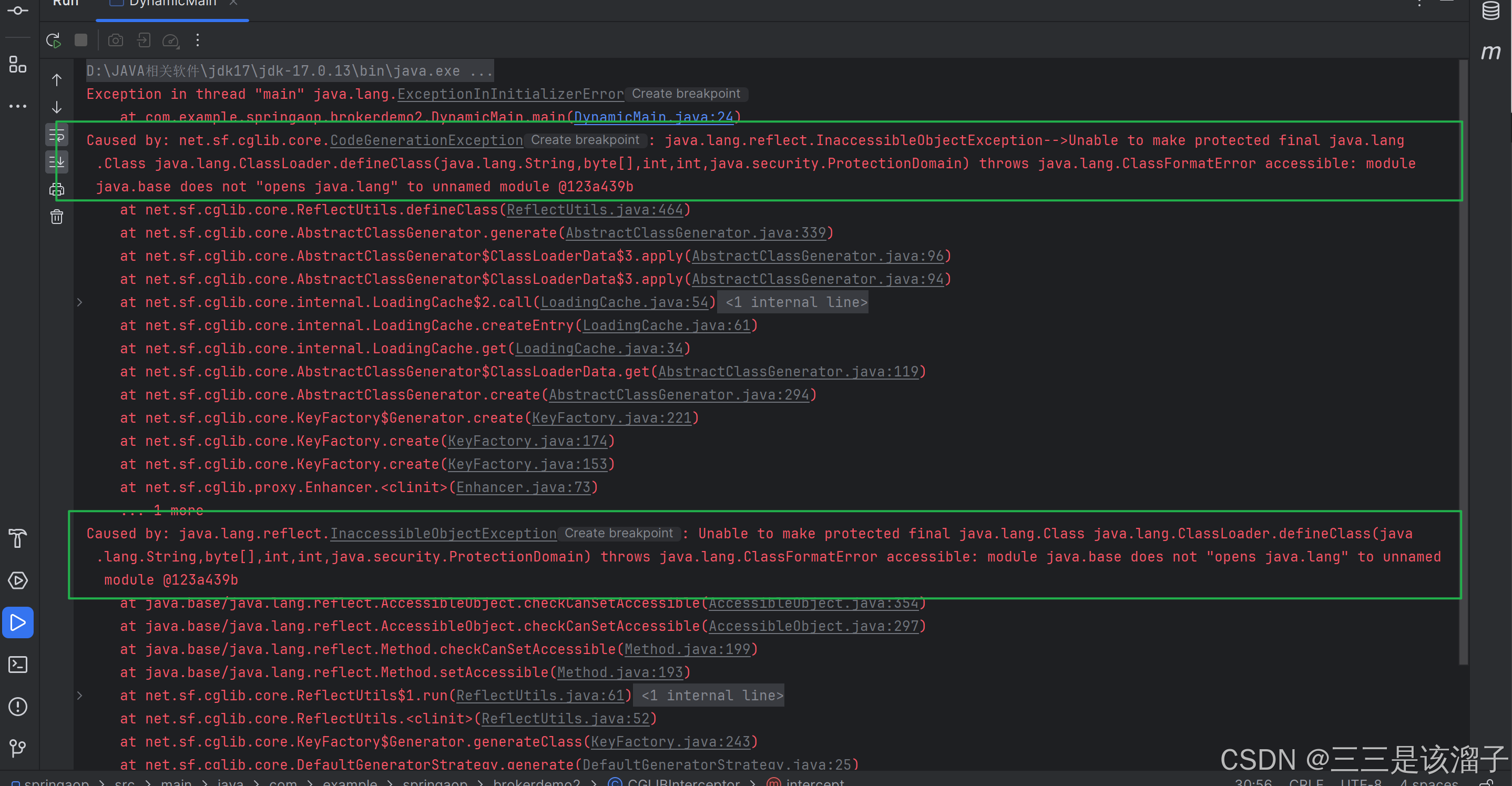Open the Build tool window hammer icon
This screenshot has width=1512, height=786.
17,538
